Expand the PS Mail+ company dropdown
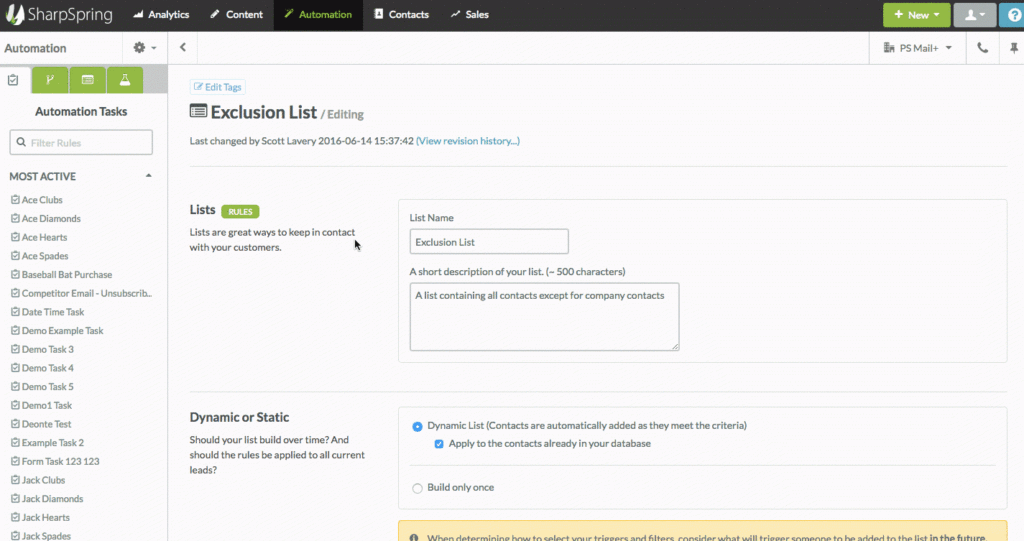Image resolution: width=1024 pixels, height=541 pixels. [x=918, y=47]
